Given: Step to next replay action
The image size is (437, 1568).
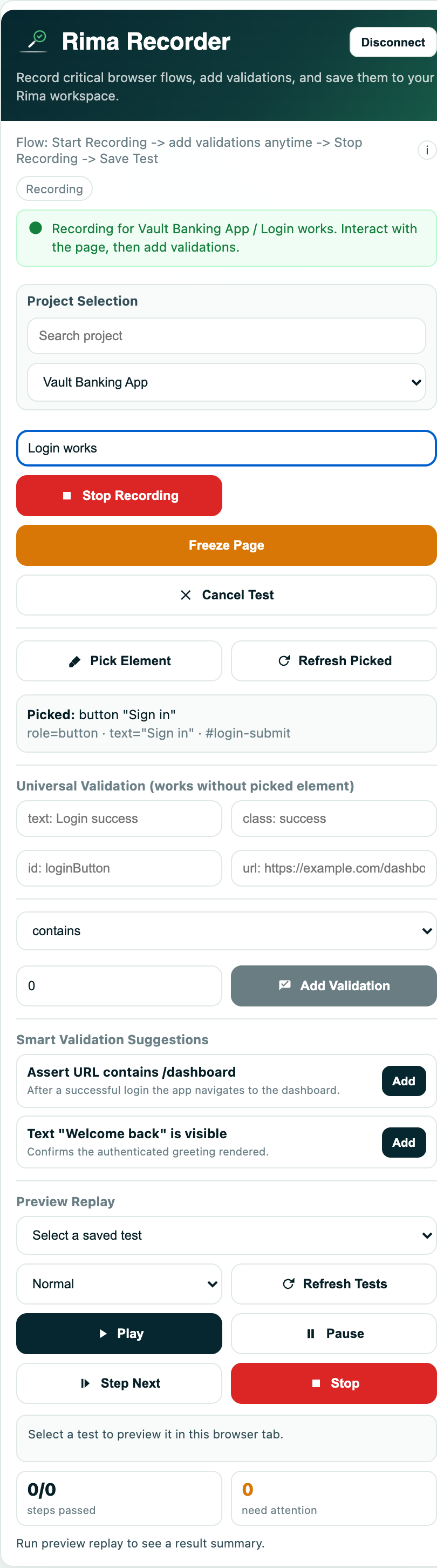Looking at the screenshot, I should 119,1383.
